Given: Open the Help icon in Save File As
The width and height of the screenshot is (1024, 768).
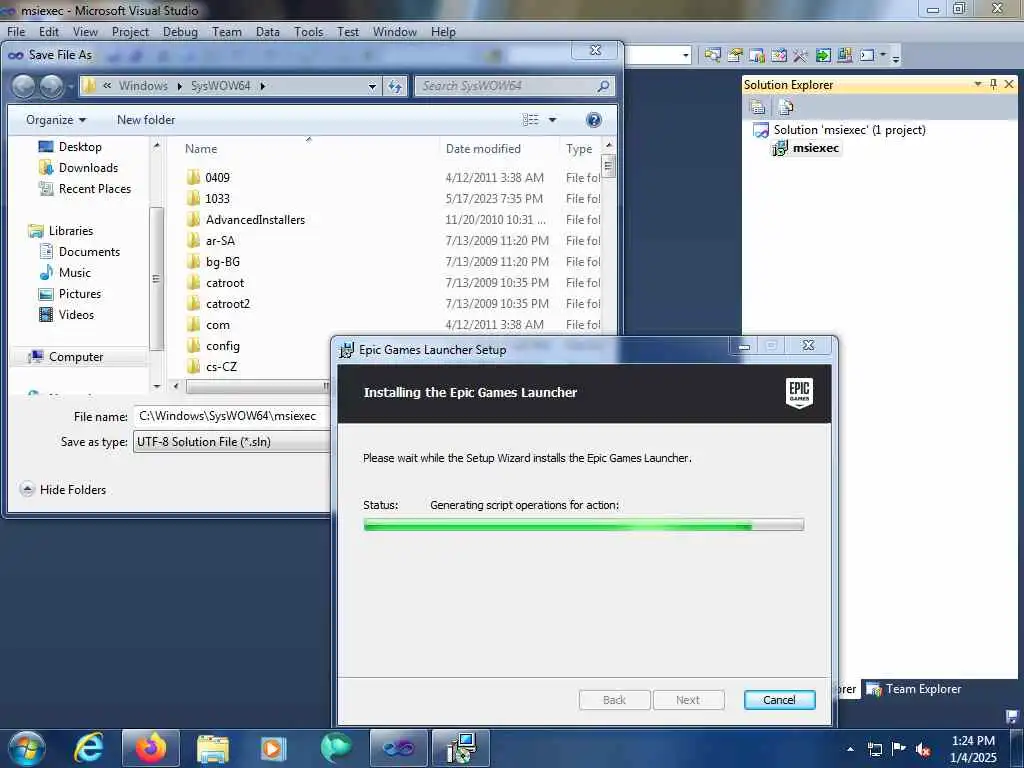Looking at the screenshot, I should click(594, 120).
